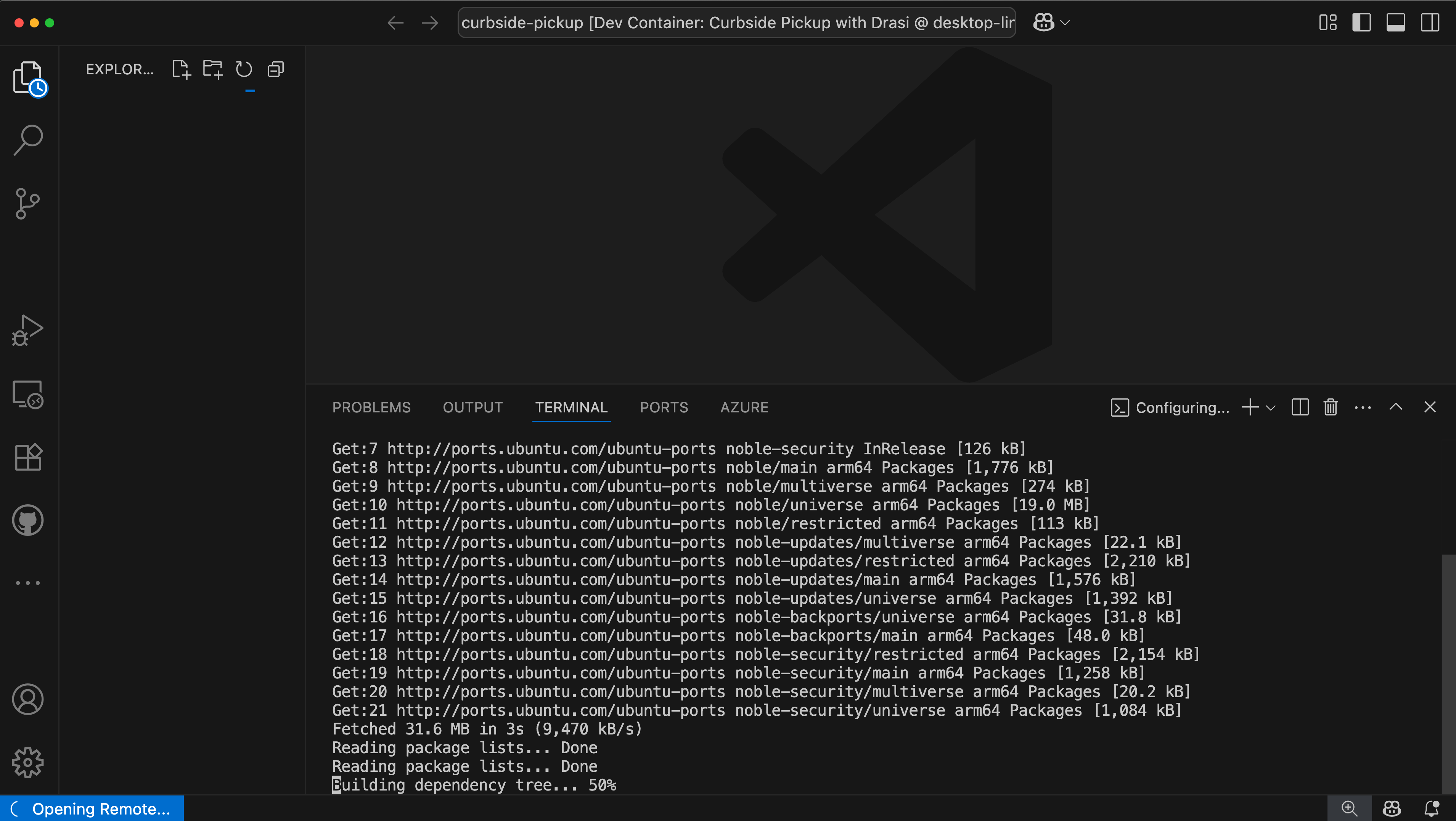Image resolution: width=1456 pixels, height=821 pixels.
Task: Toggle the primary sidebar visibility
Action: (1361, 22)
